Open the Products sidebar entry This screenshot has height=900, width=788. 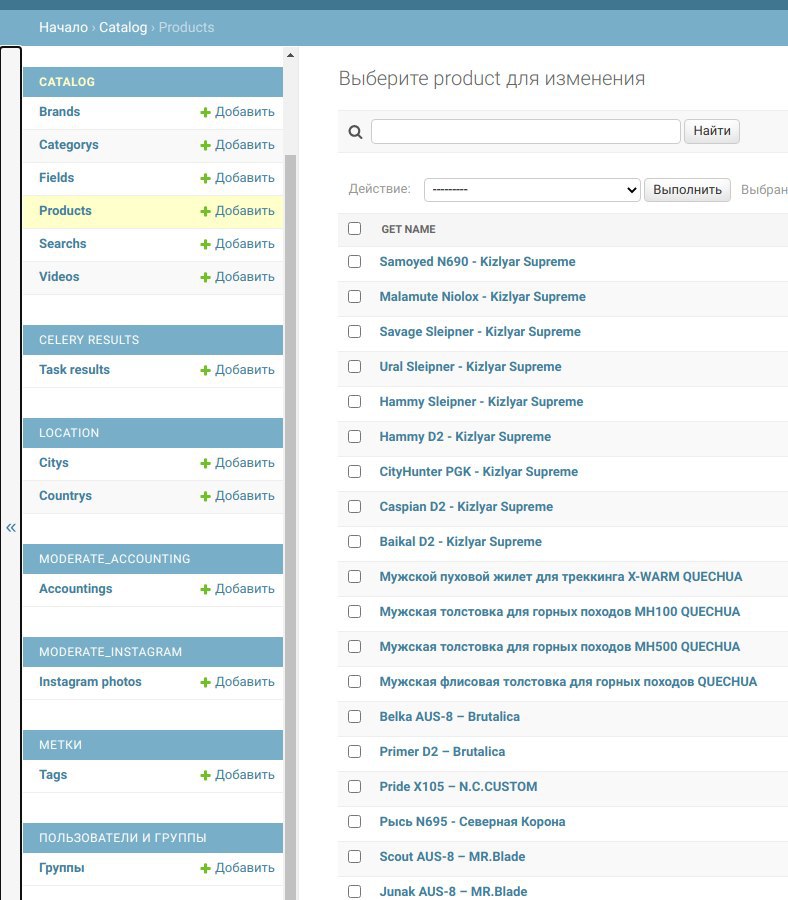click(x=65, y=211)
